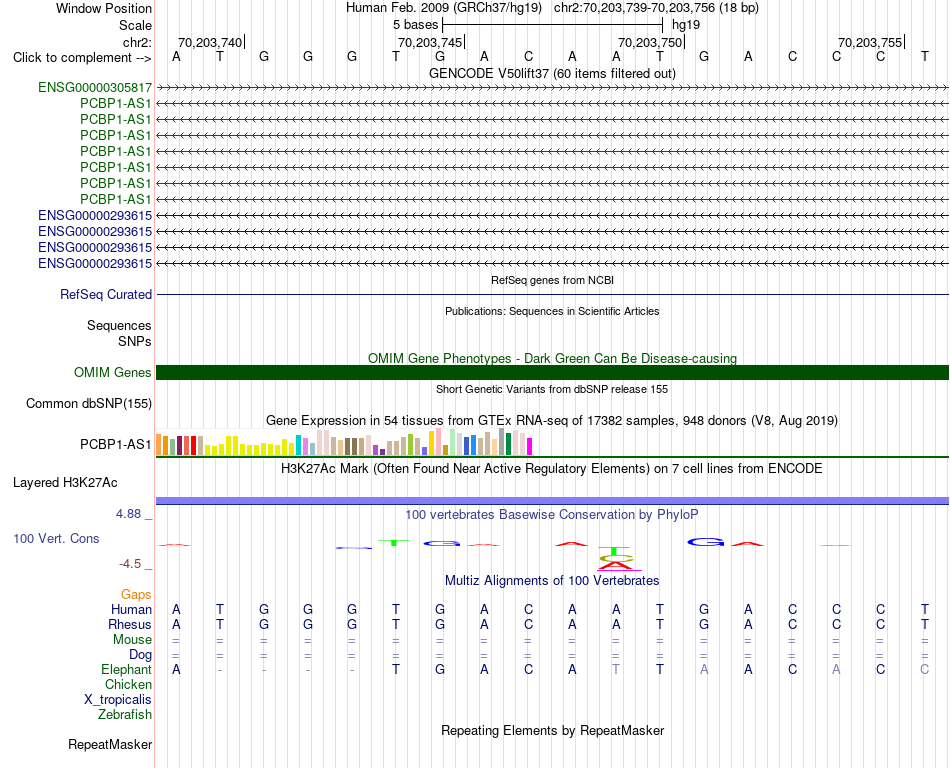Select the X_tropicalis species label

click(x=118, y=700)
